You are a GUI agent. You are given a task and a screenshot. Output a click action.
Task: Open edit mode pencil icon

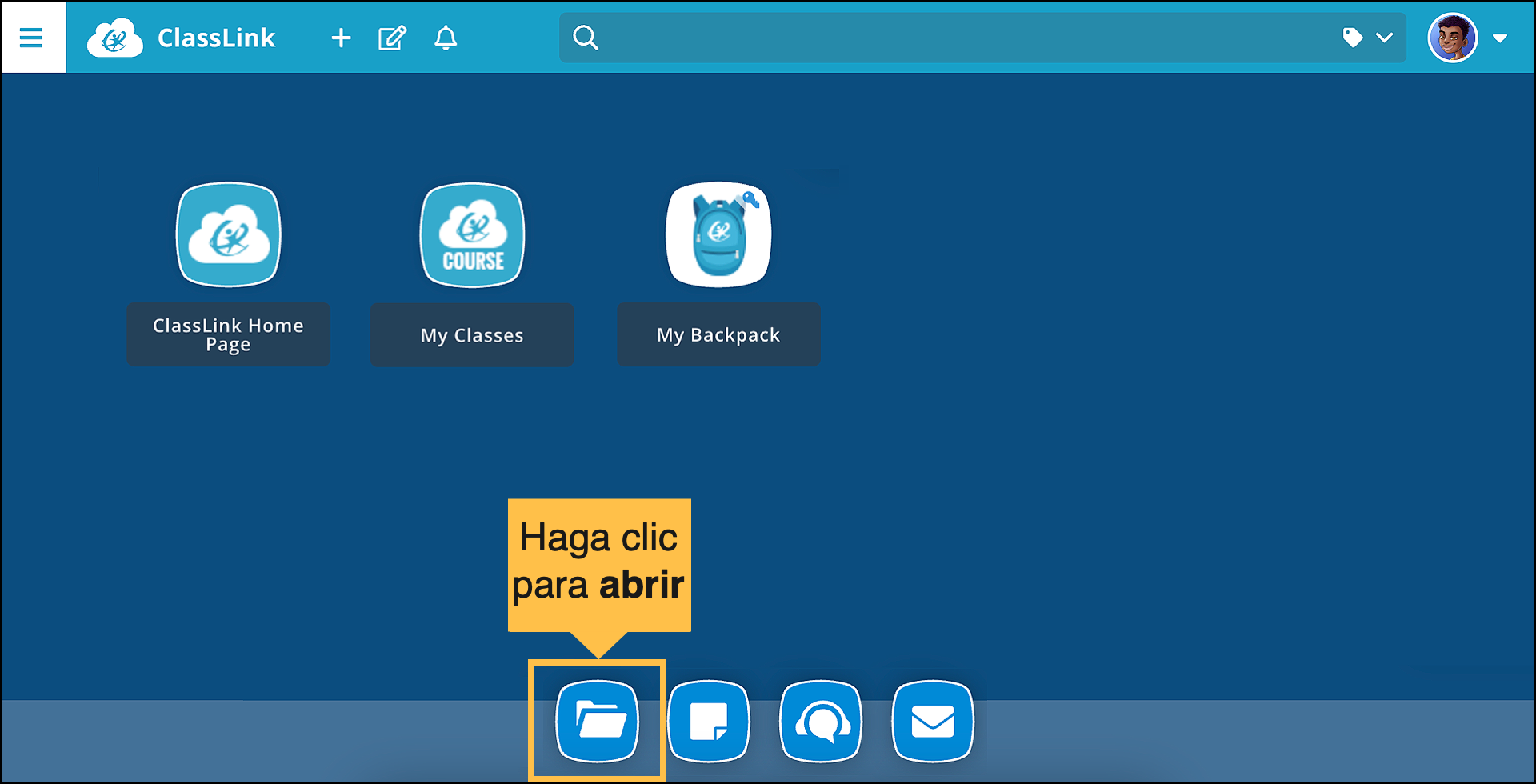[x=392, y=38]
